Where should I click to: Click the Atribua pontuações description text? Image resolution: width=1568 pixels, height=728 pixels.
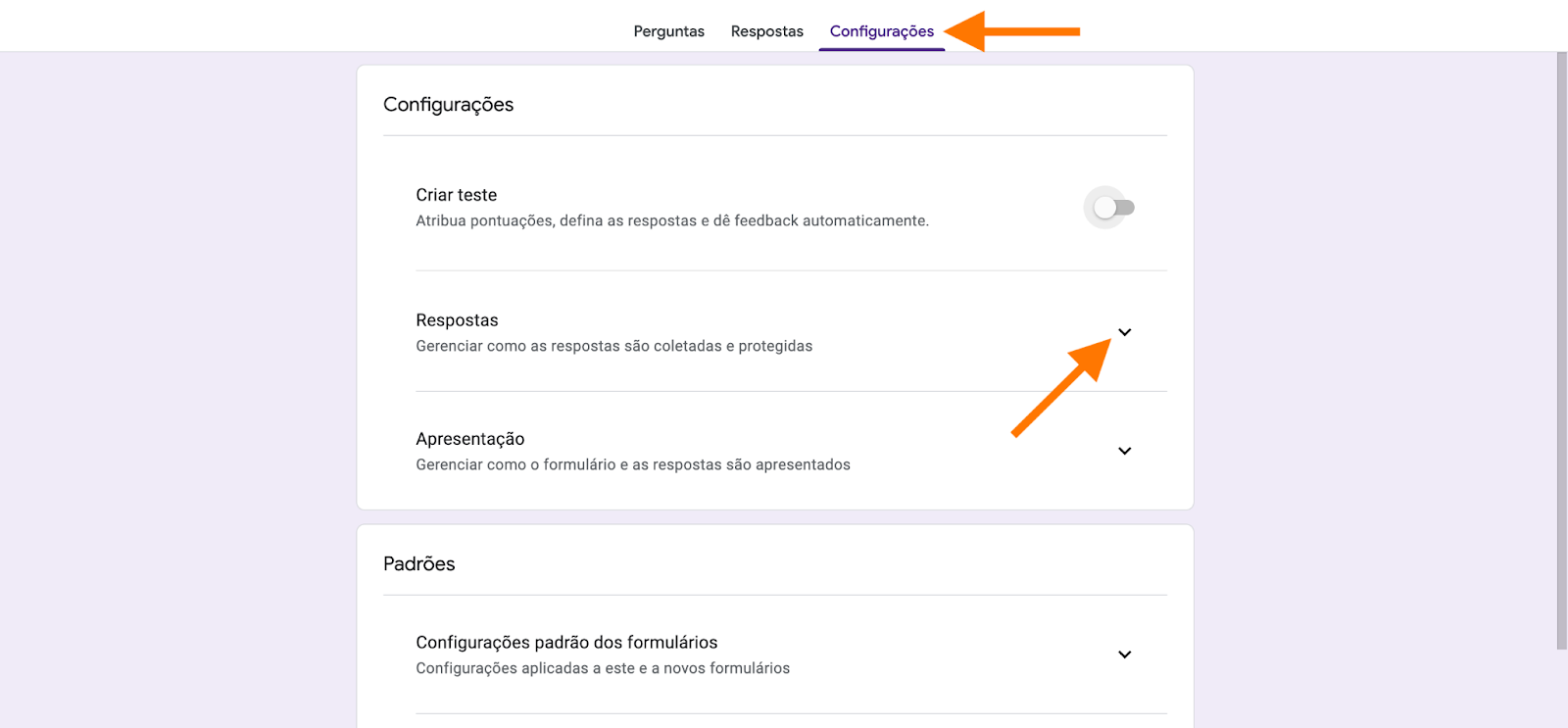pyautogui.click(x=671, y=221)
